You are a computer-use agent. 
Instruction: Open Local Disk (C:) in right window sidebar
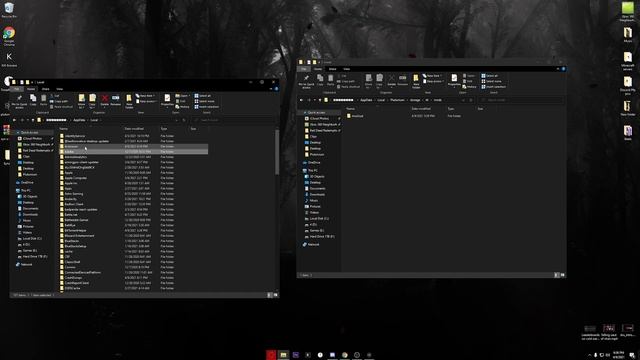click(319, 218)
